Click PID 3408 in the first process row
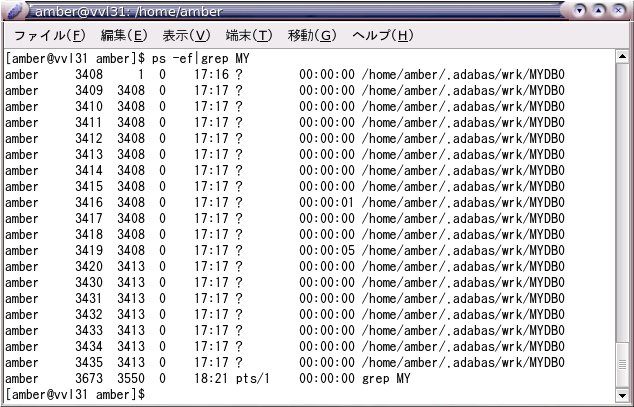This screenshot has height=407, width=634. [x=89, y=75]
